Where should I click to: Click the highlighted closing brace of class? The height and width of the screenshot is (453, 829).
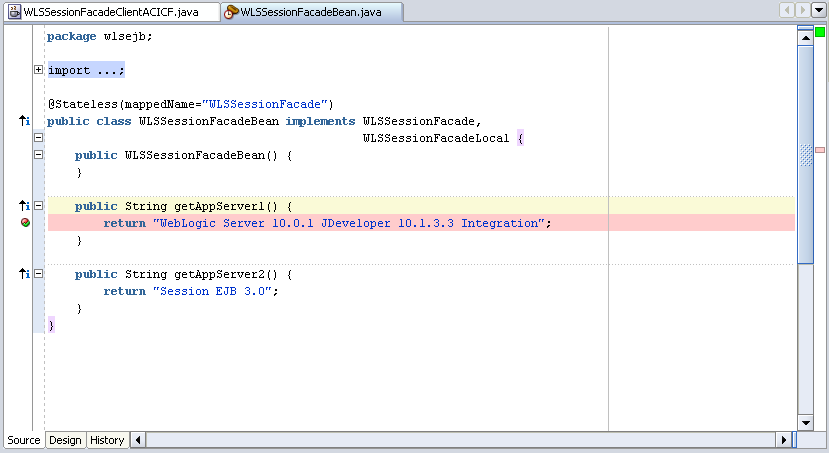pyautogui.click(x=51, y=325)
